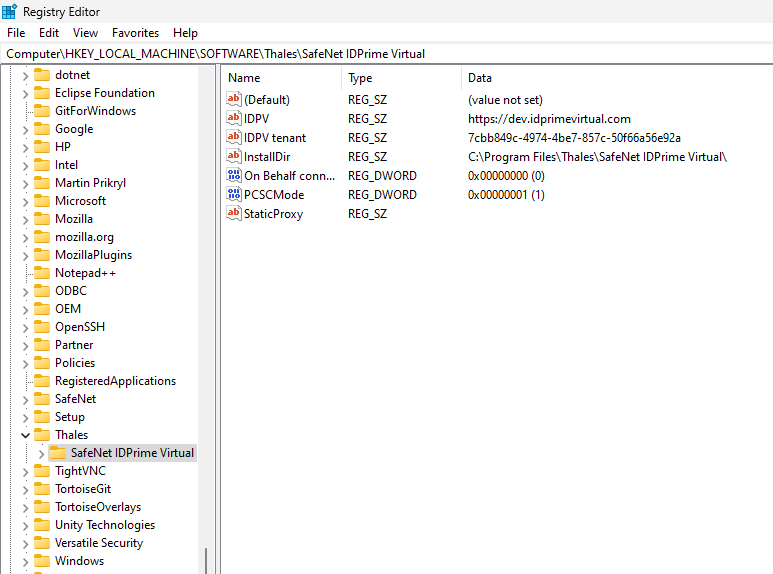Expand the Versatile Security key
The image size is (773, 574).
(25, 544)
